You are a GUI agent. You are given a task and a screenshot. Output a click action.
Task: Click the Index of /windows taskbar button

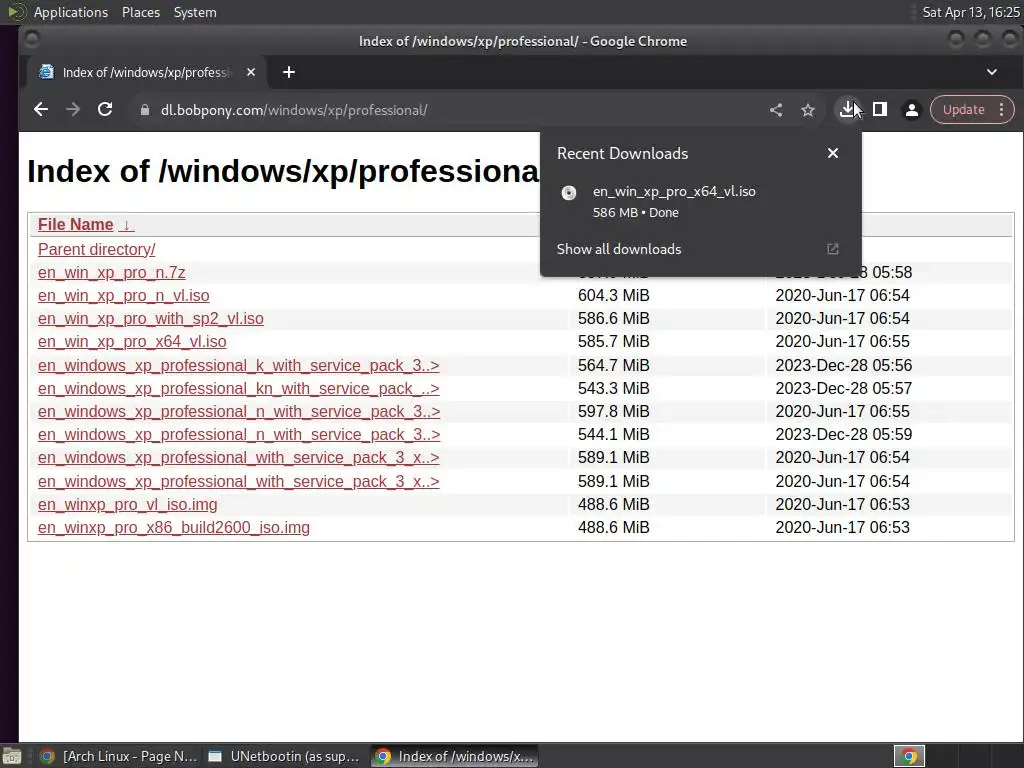[455, 756]
